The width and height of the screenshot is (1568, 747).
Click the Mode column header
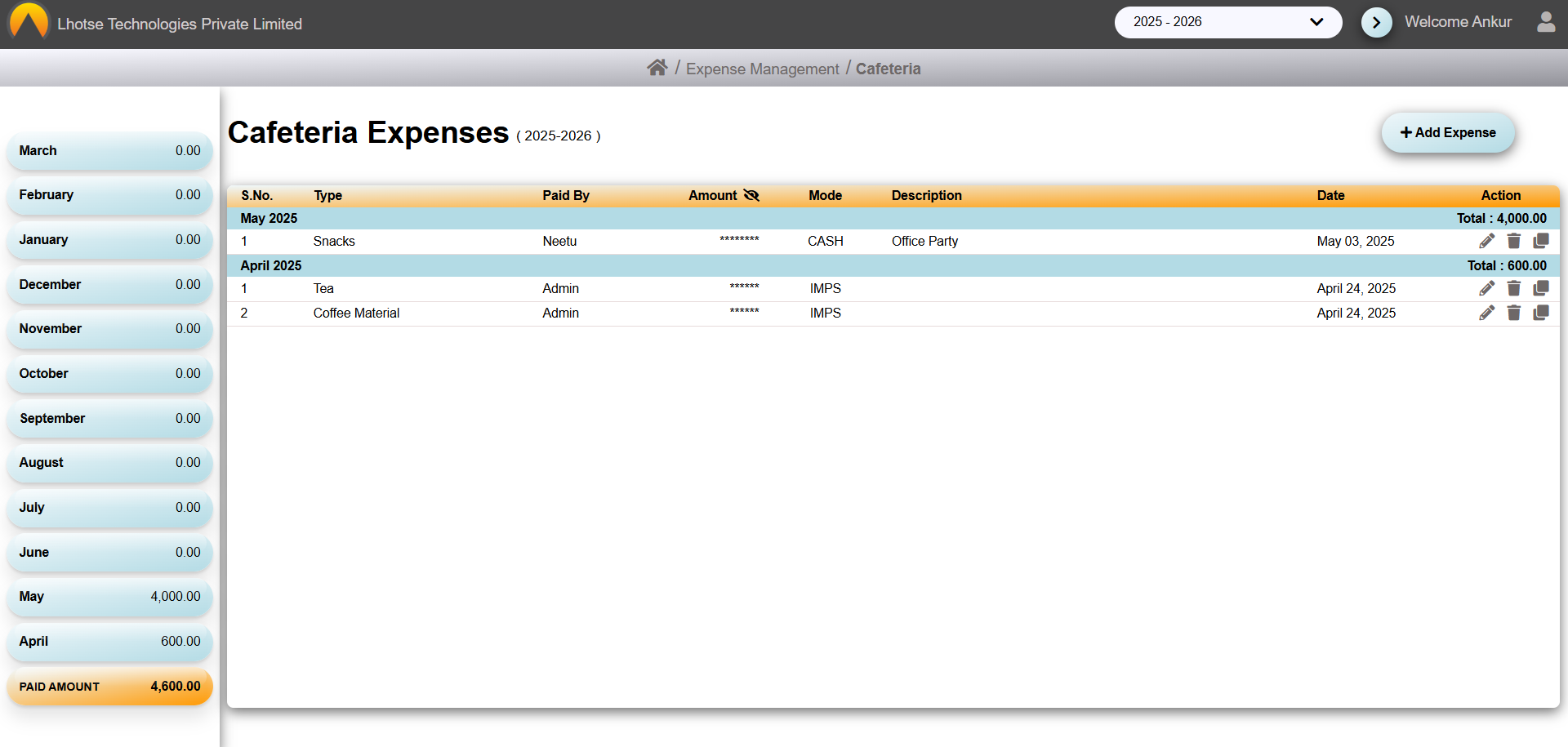(x=825, y=196)
